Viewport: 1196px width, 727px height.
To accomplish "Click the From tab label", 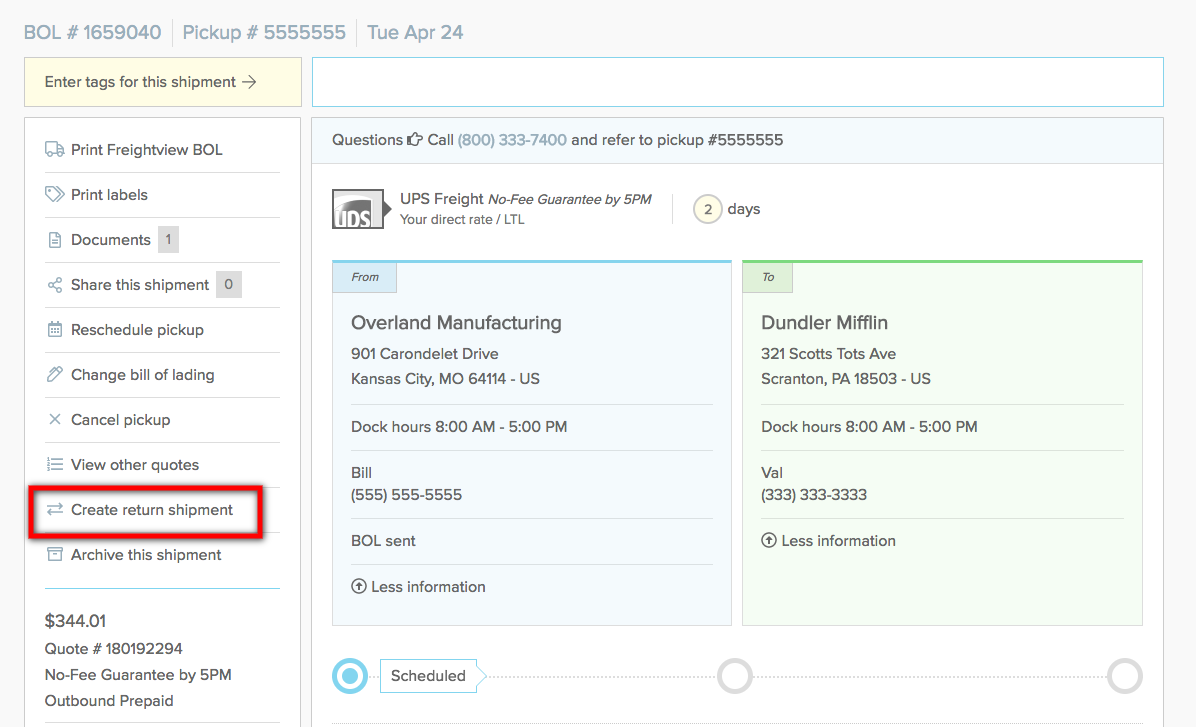I will (x=365, y=277).
